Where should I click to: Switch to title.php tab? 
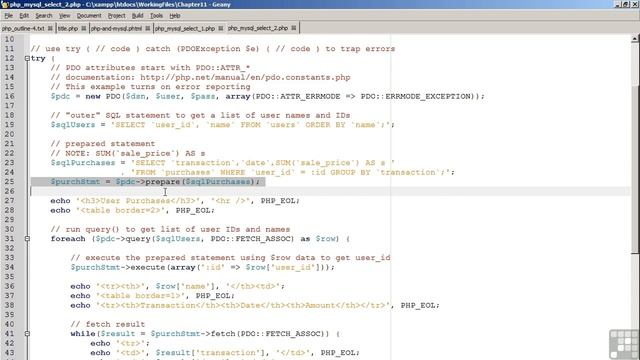(68, 28)
